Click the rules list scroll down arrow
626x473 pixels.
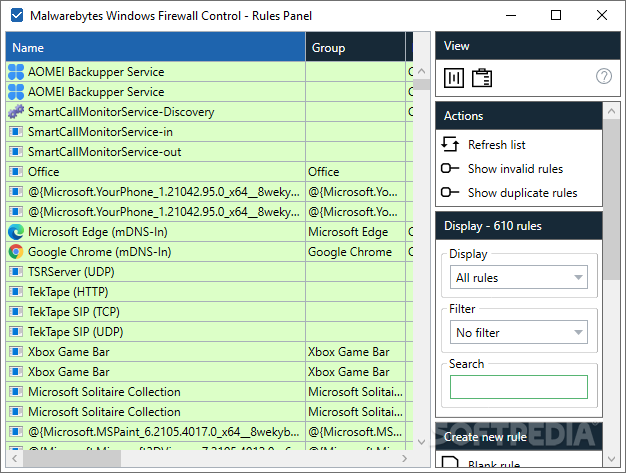(421, 442)
